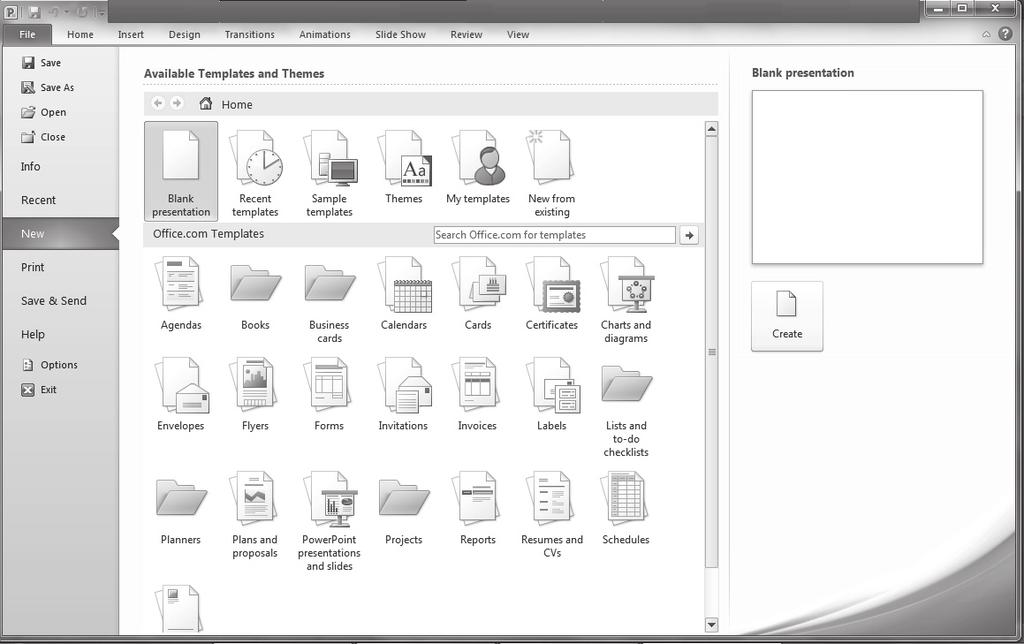This screenshot has width=1024, height=644.
Task: Click the Create button
Action: (x=787, y=316)
